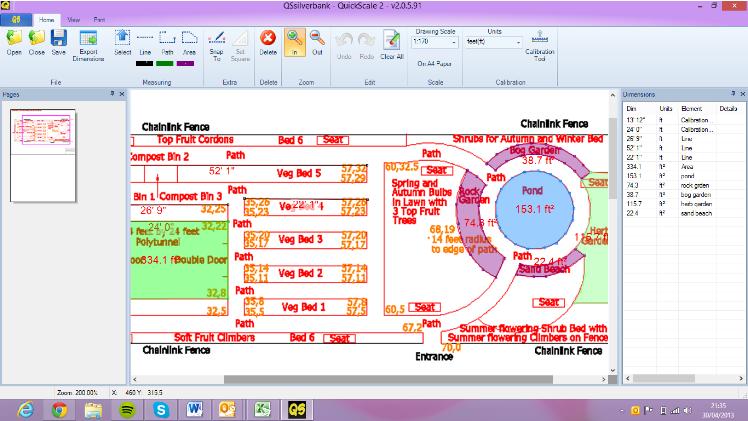Enable the Snap To tool
Screen dimensions: 748x421
217,45
